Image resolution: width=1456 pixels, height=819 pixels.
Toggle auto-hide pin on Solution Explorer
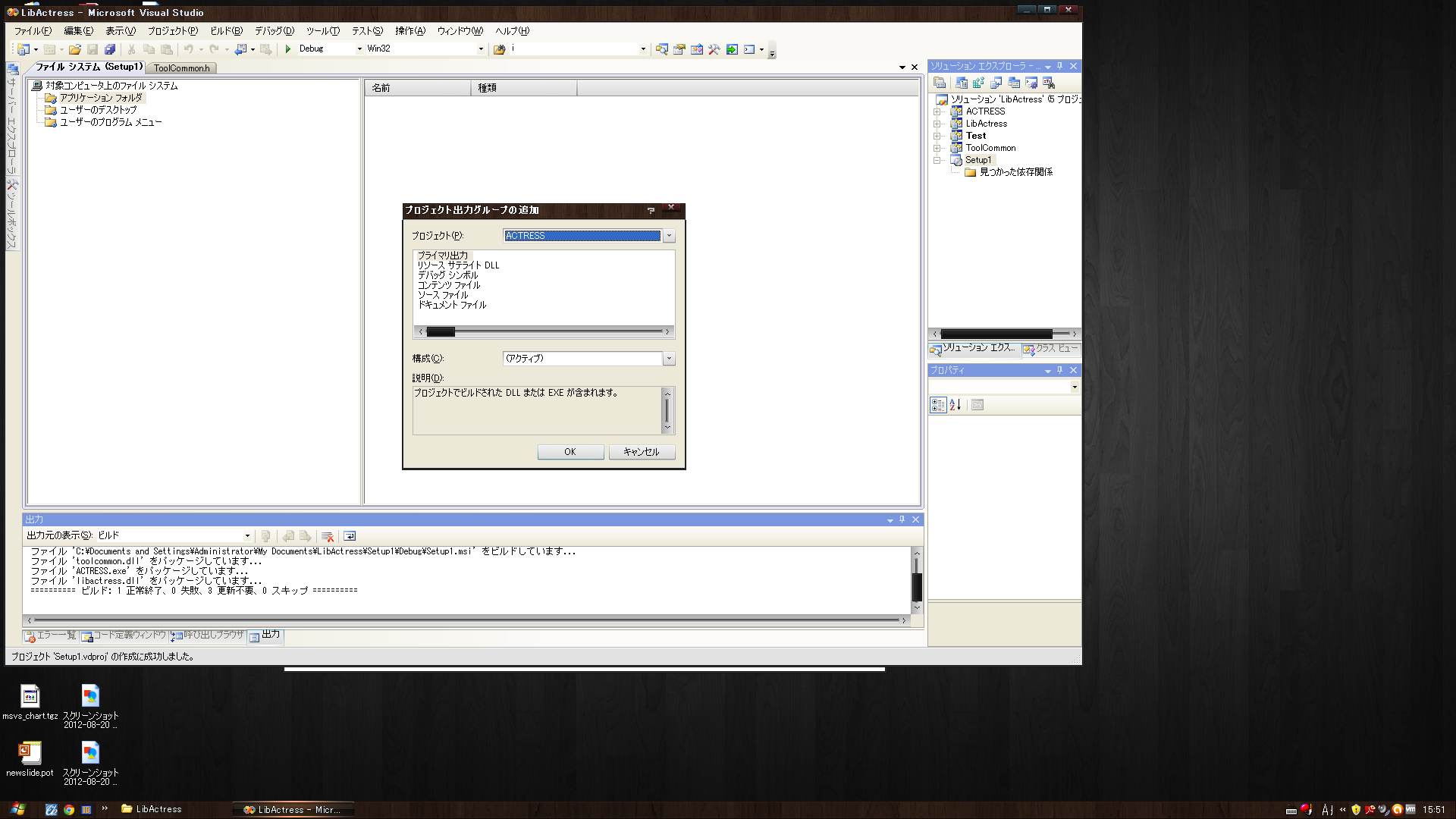click(x=1060, y=66)
